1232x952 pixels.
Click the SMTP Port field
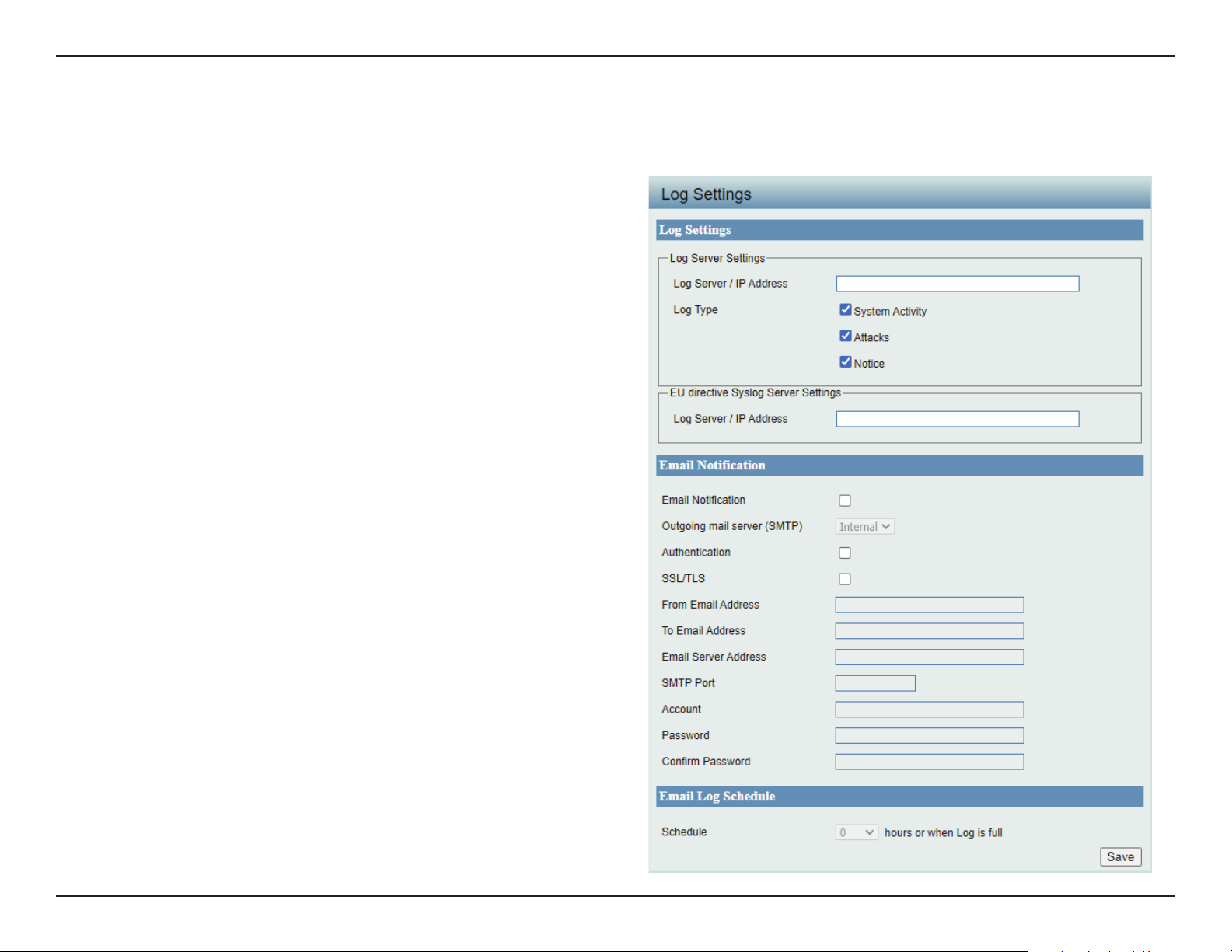click(875, 683)
